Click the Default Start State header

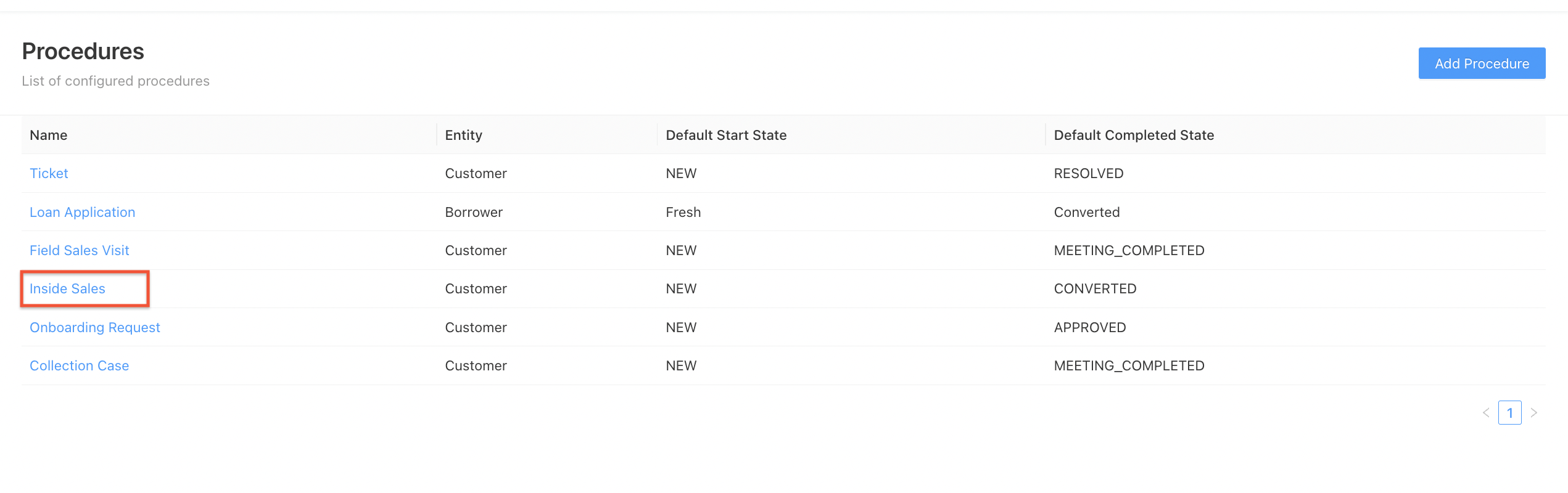tap(726, 136)
